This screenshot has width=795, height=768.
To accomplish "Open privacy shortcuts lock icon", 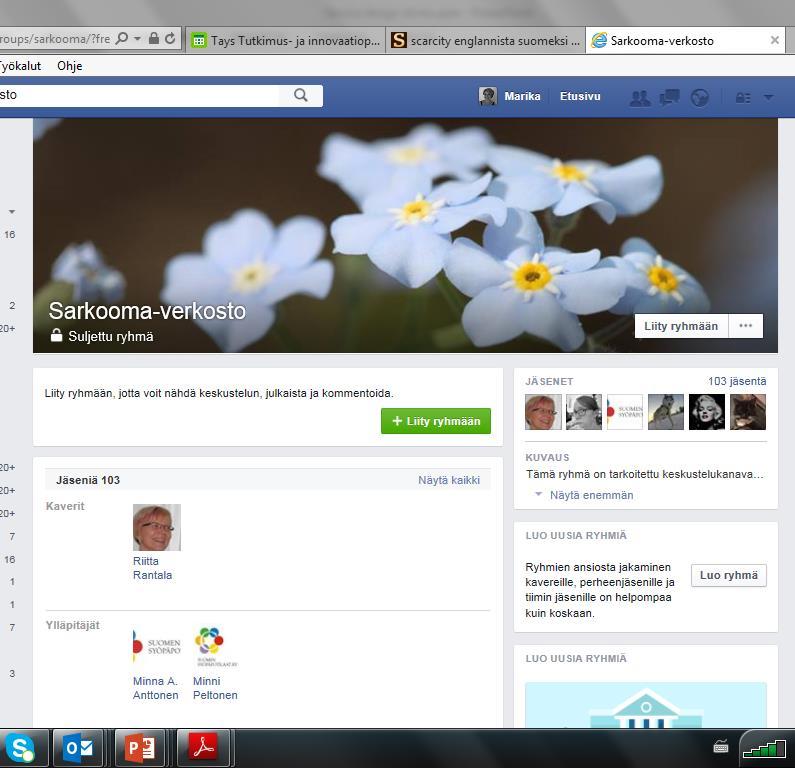I will click(x=743, y=97).
